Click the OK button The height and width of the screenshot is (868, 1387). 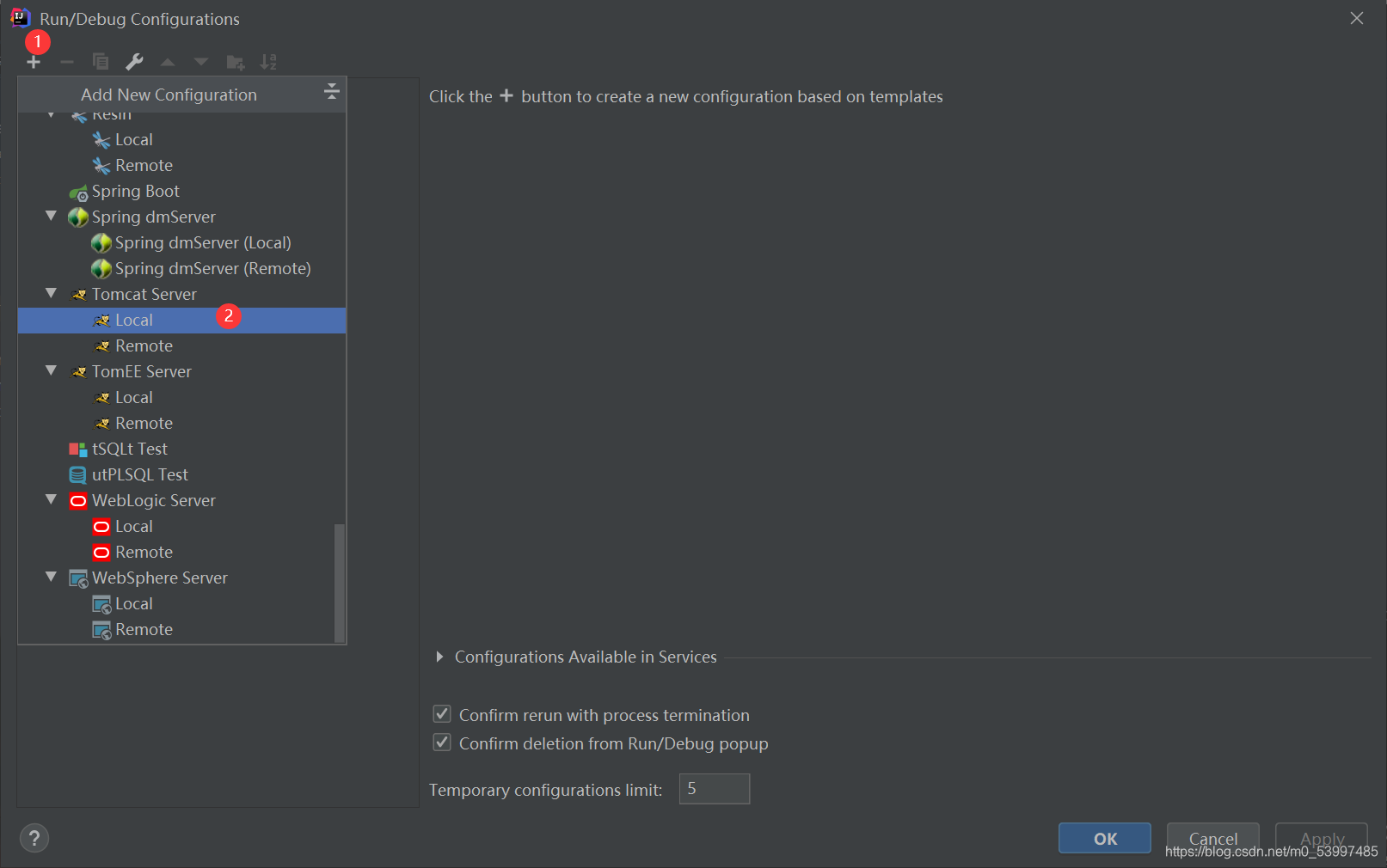click(1105, 838)
